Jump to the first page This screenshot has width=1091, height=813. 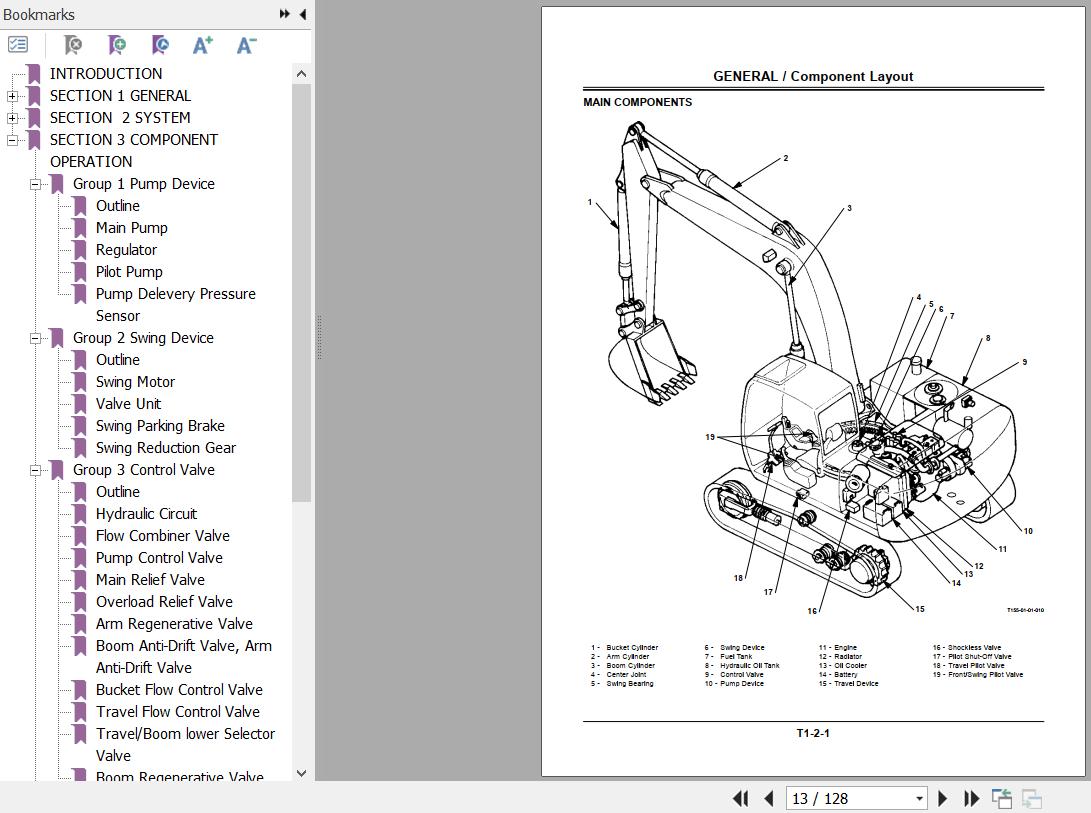point(740,798)
